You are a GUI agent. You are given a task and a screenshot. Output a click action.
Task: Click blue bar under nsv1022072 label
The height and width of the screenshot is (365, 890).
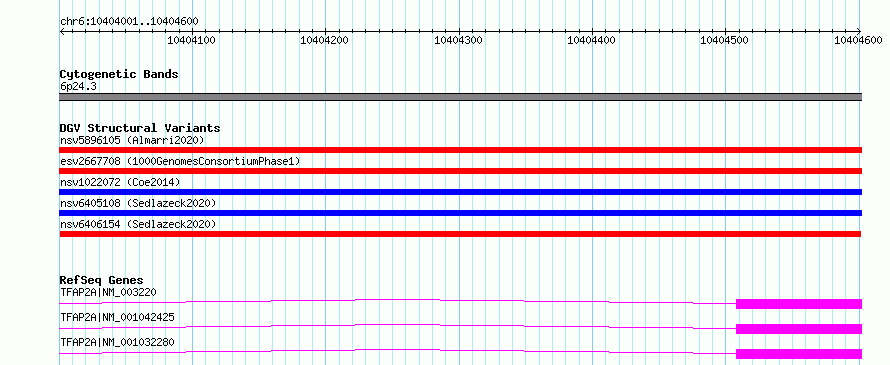click(460, 192)
